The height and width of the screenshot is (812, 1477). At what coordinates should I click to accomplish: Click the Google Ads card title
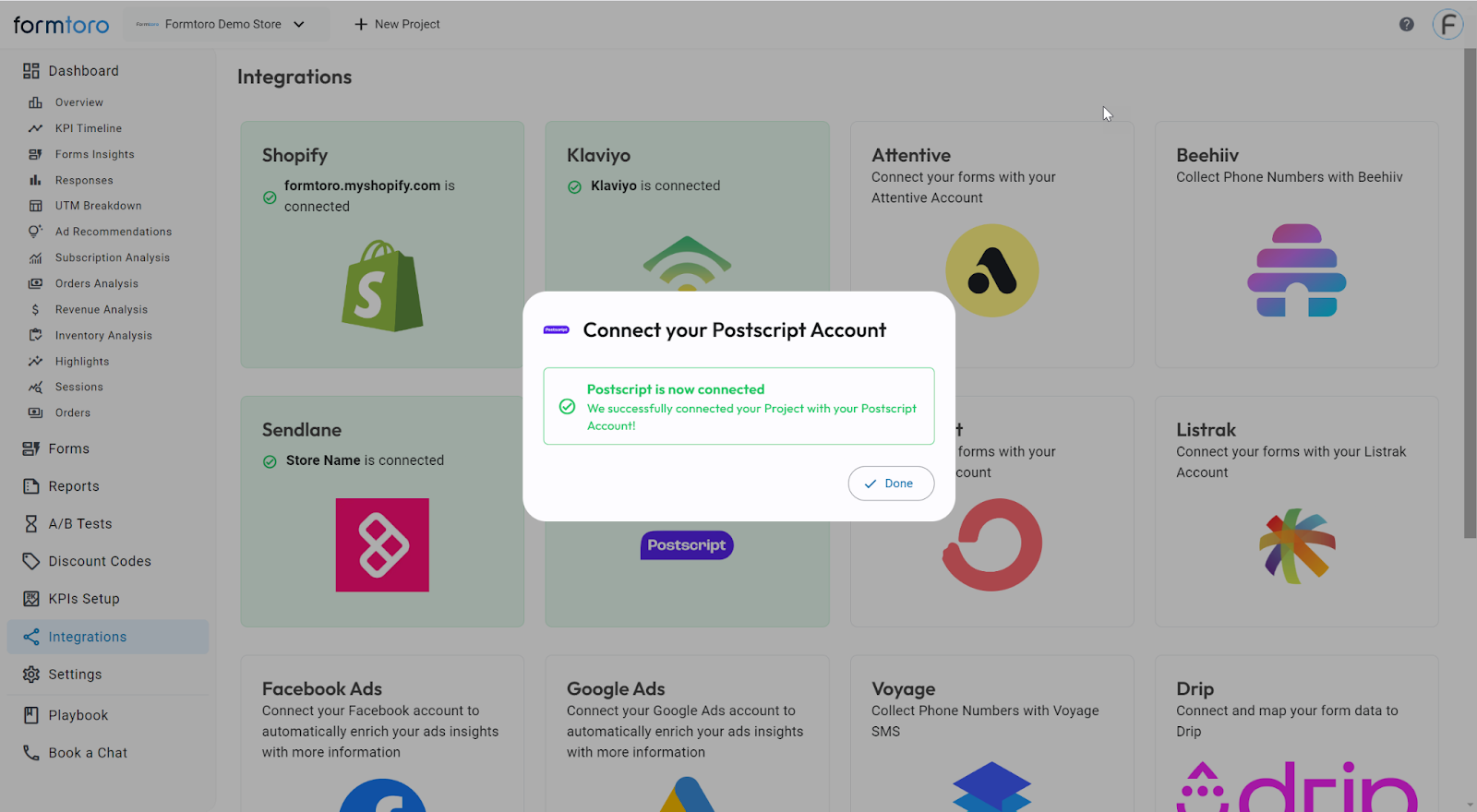tap(616, 688)
